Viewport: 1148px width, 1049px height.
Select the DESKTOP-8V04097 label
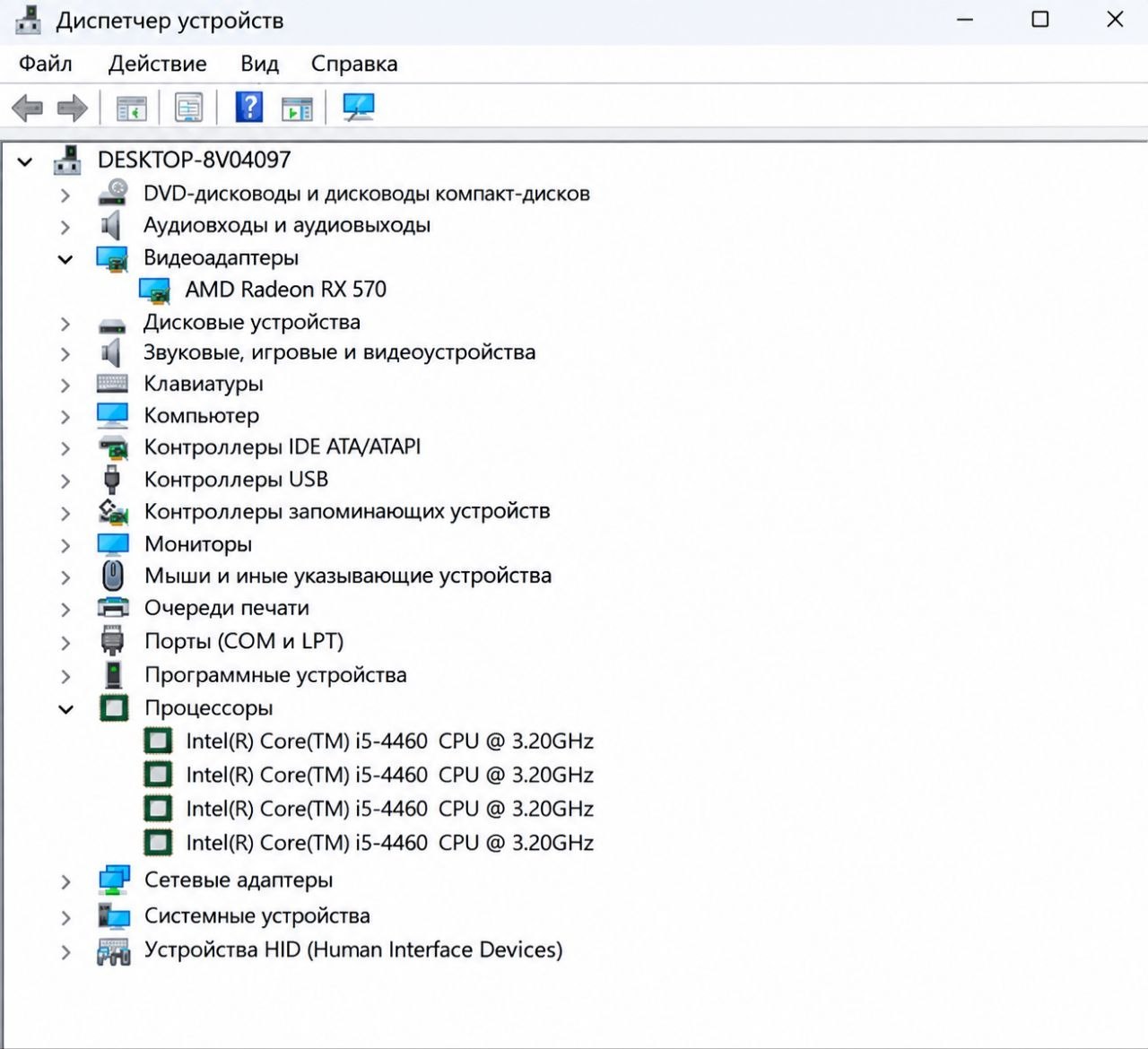coord(194,160)
